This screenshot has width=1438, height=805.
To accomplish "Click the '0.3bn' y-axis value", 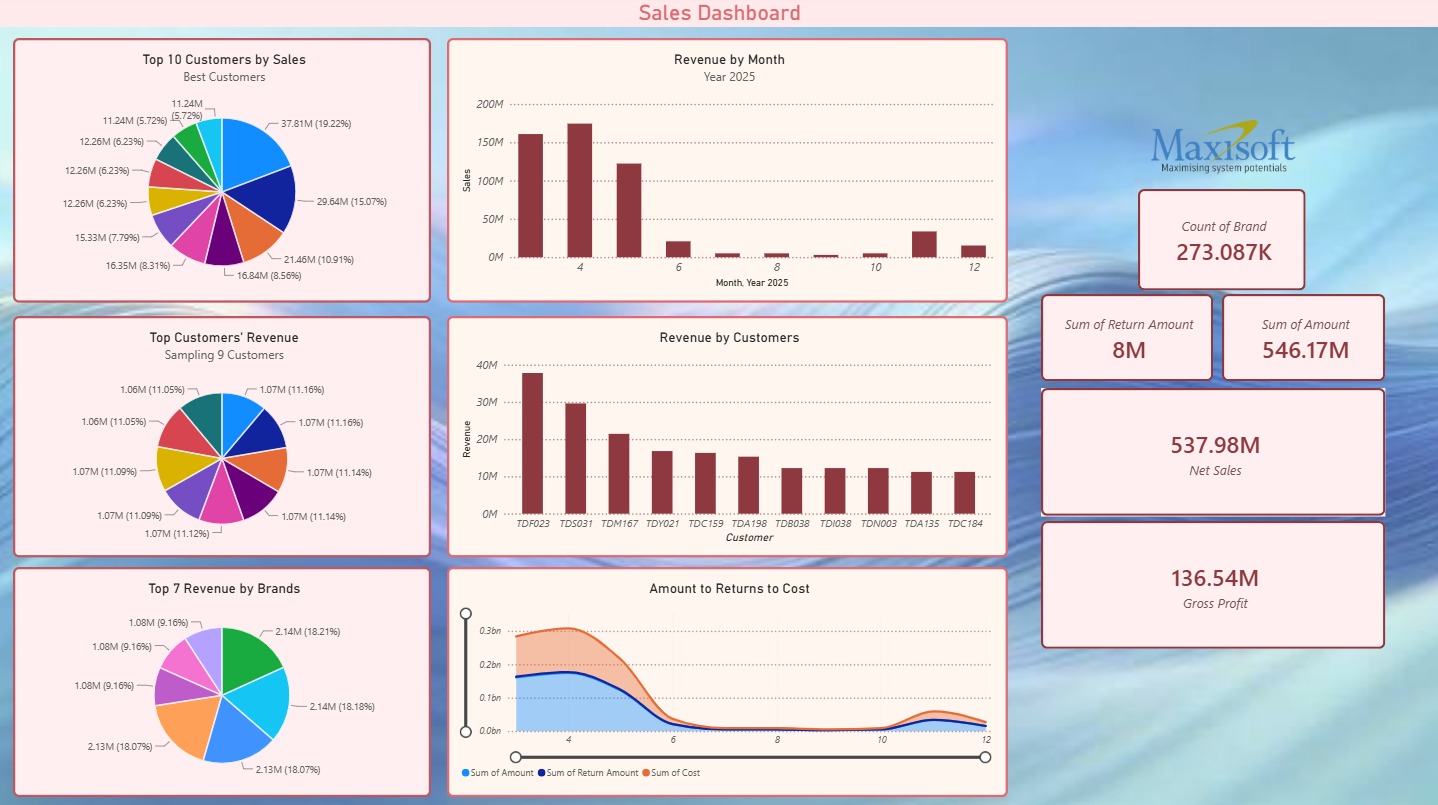I will [x=490, y=631].
